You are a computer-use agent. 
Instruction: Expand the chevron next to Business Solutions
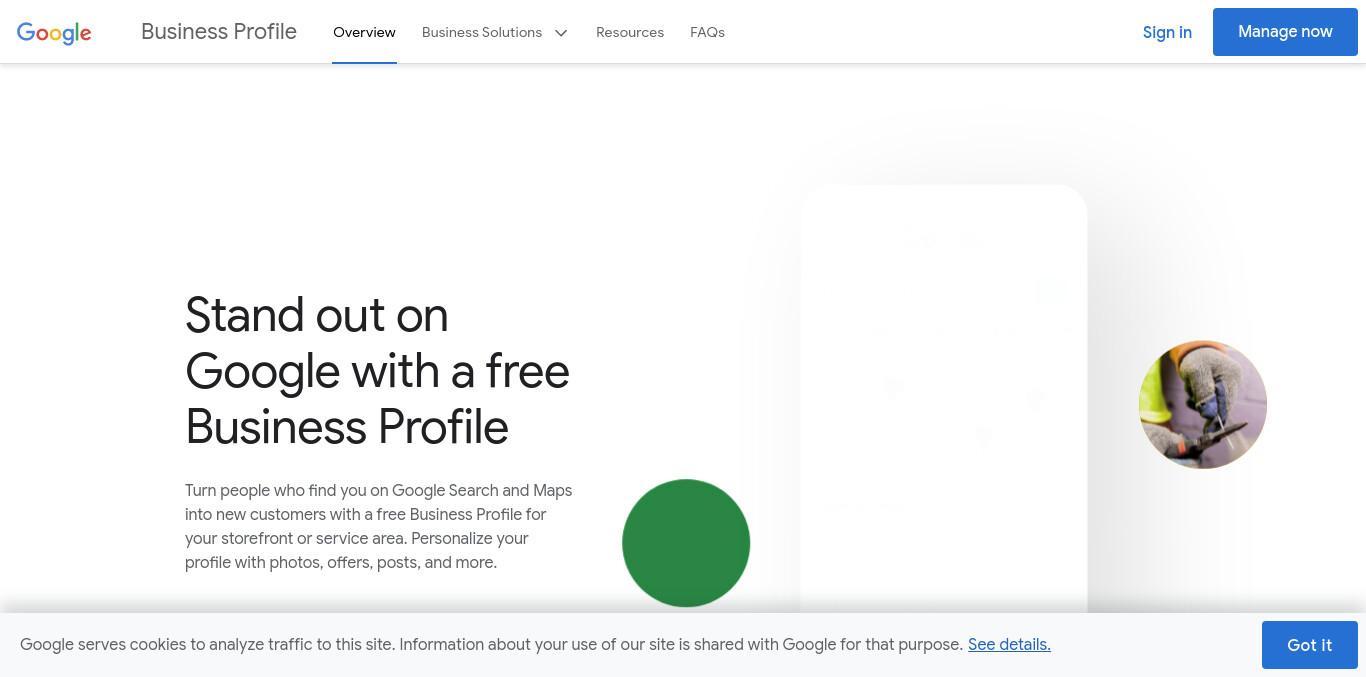[561, 33]
